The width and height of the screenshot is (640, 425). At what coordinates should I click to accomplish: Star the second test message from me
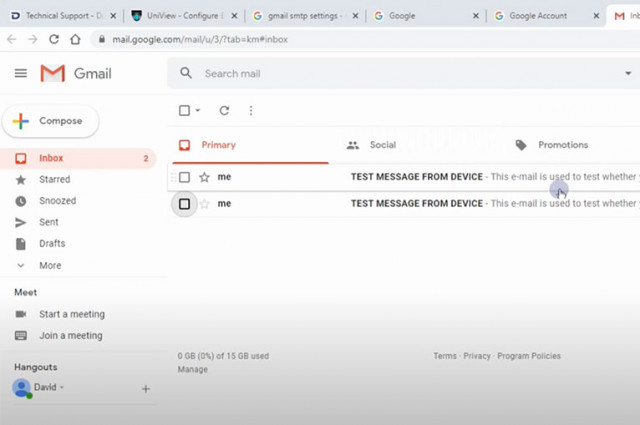coord(204,203)
